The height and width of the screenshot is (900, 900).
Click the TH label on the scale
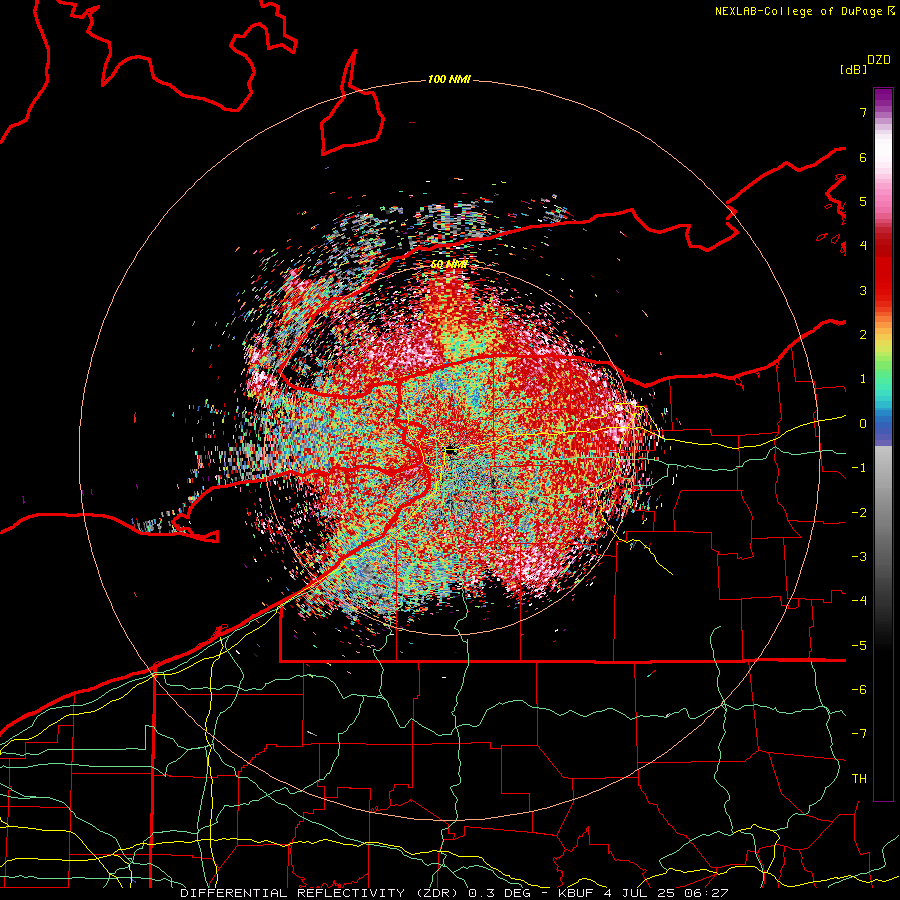[x=859, y=779]
